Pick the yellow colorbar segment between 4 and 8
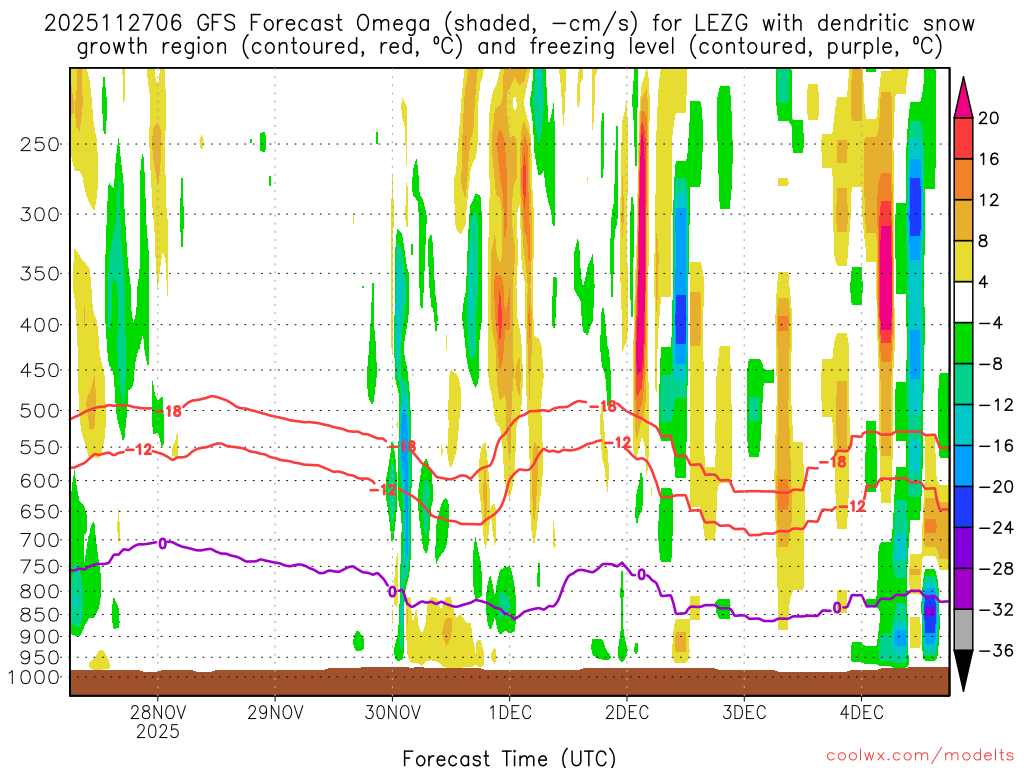This screenshot has width=1024, height=768. (x=965, y=261)
